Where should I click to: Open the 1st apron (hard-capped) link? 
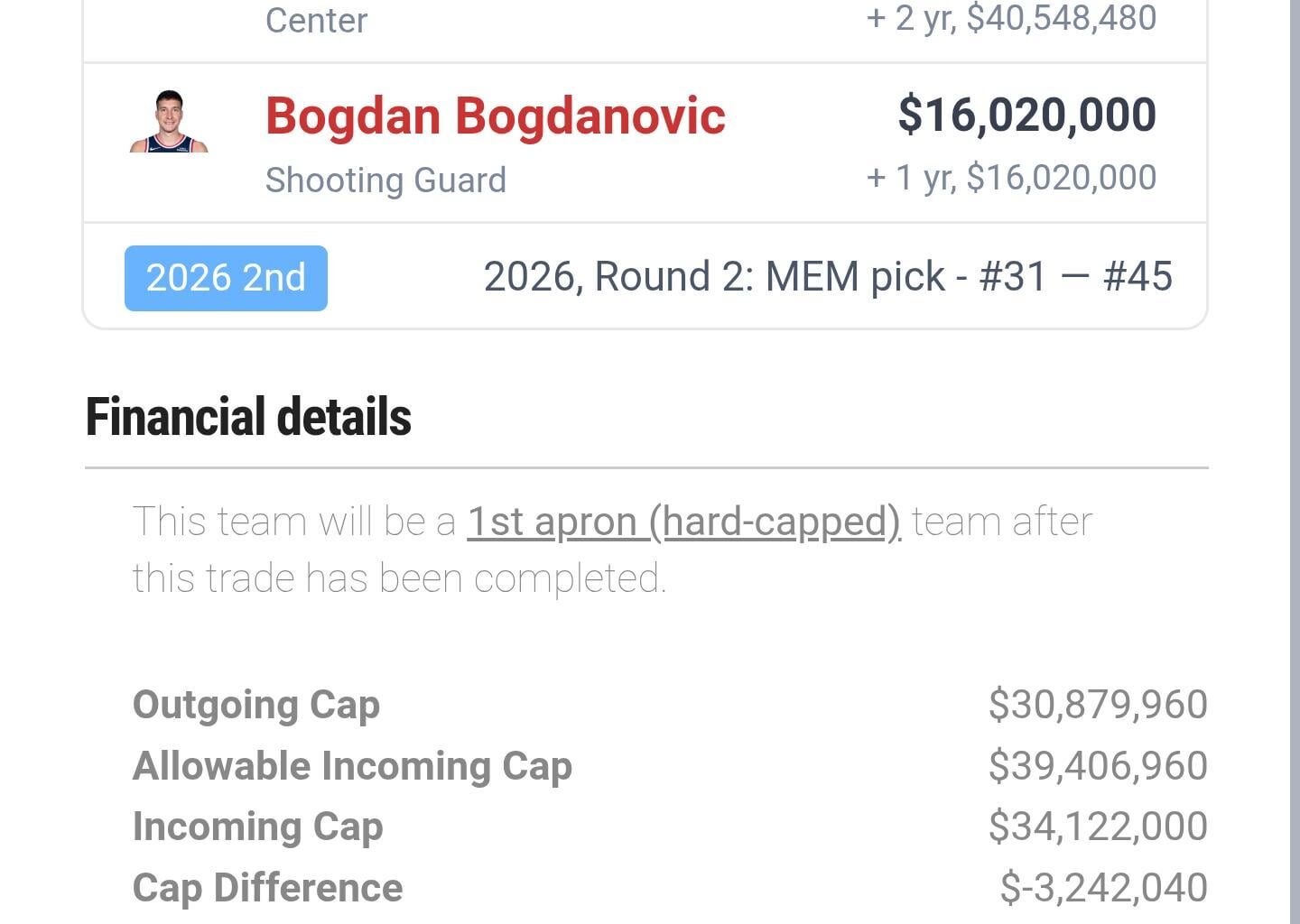(683, 521)
